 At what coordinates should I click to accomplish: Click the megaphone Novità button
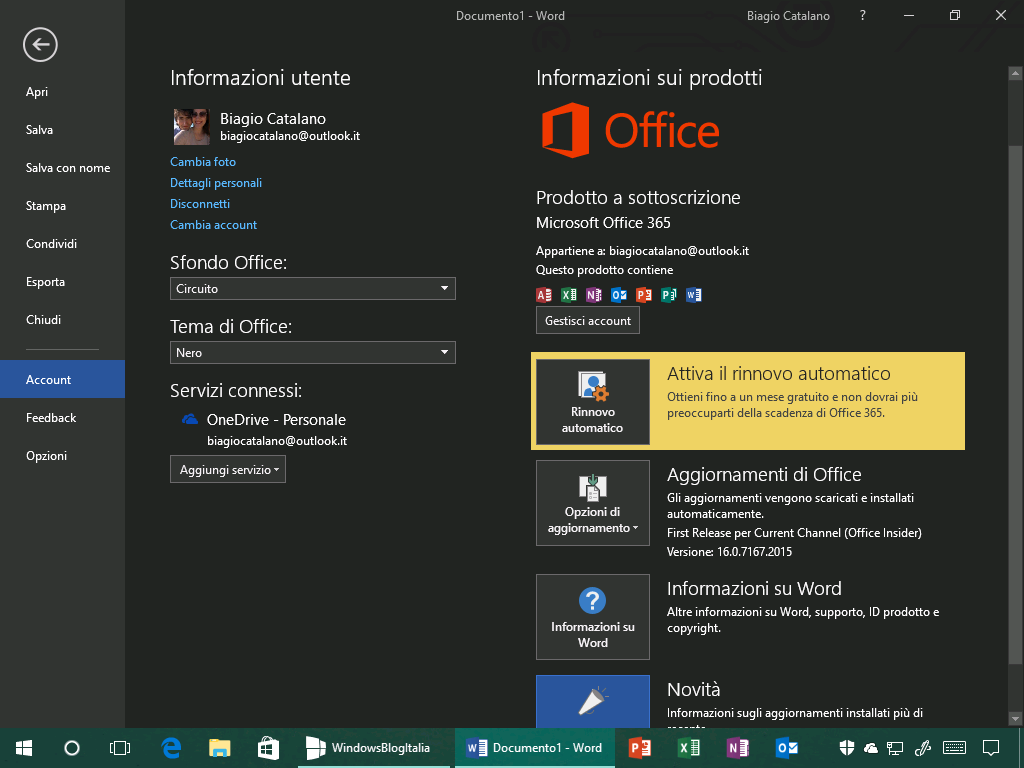[593, 701]
